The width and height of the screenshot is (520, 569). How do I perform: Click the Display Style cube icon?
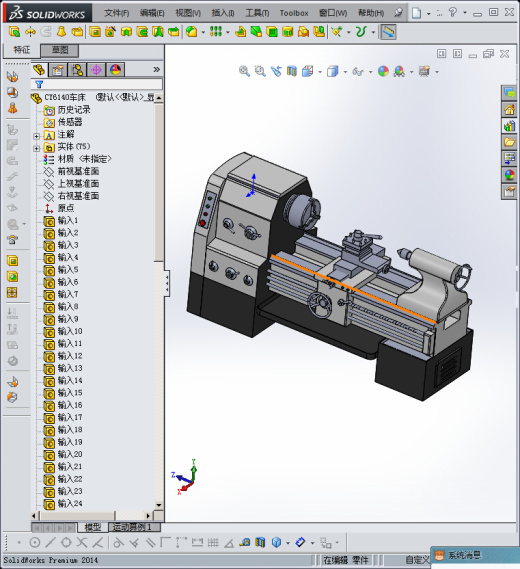tap(332, 71)
